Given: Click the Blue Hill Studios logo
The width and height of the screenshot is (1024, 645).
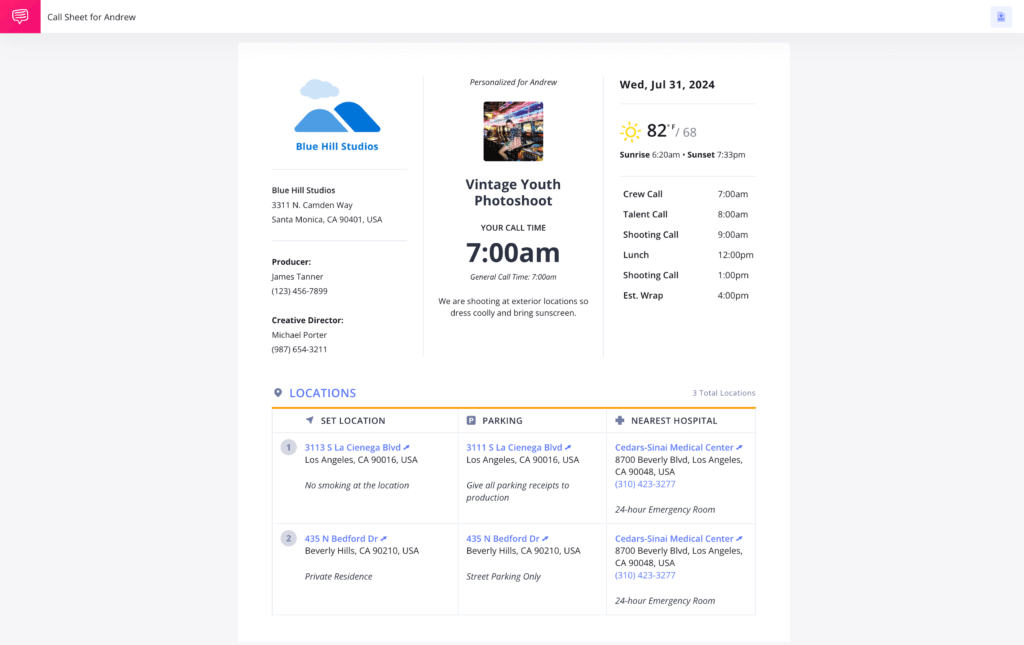Looking at the screenshot, I should (338, 116).
